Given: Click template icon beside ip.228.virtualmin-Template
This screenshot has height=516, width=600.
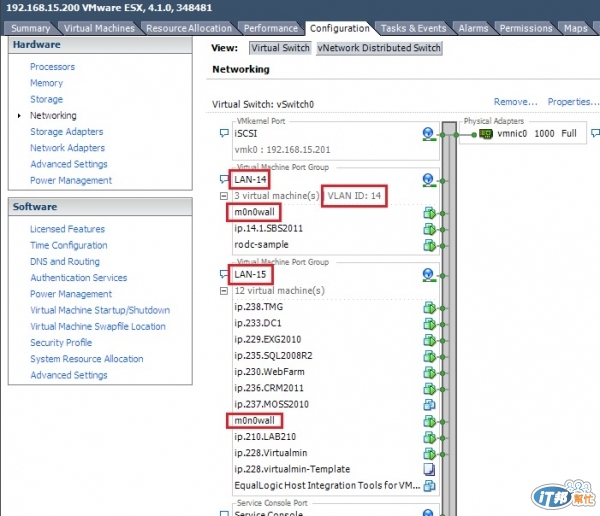Looking at the screenshot, I should 429,470.
